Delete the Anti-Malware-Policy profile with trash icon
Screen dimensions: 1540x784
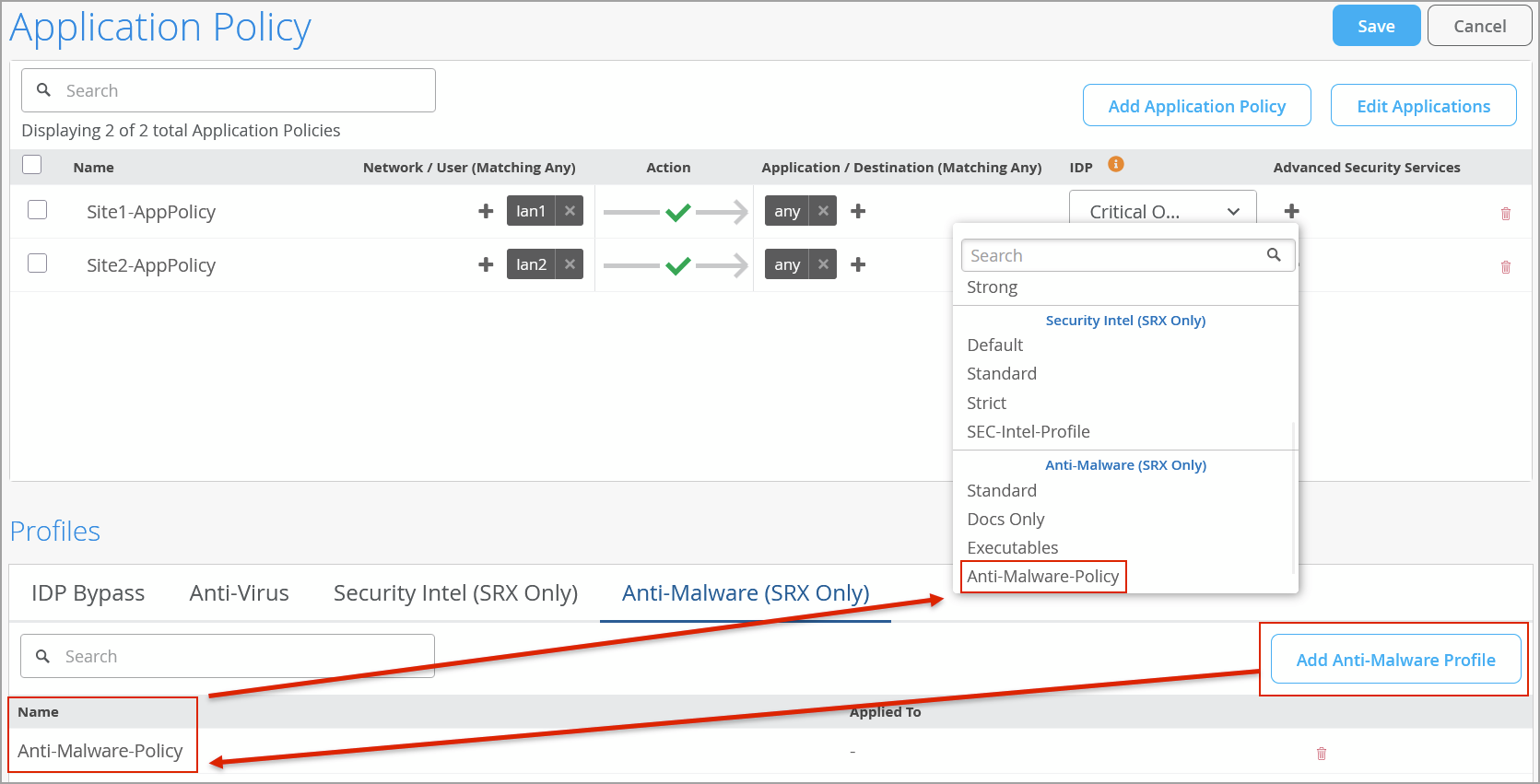pos(1321,754)
